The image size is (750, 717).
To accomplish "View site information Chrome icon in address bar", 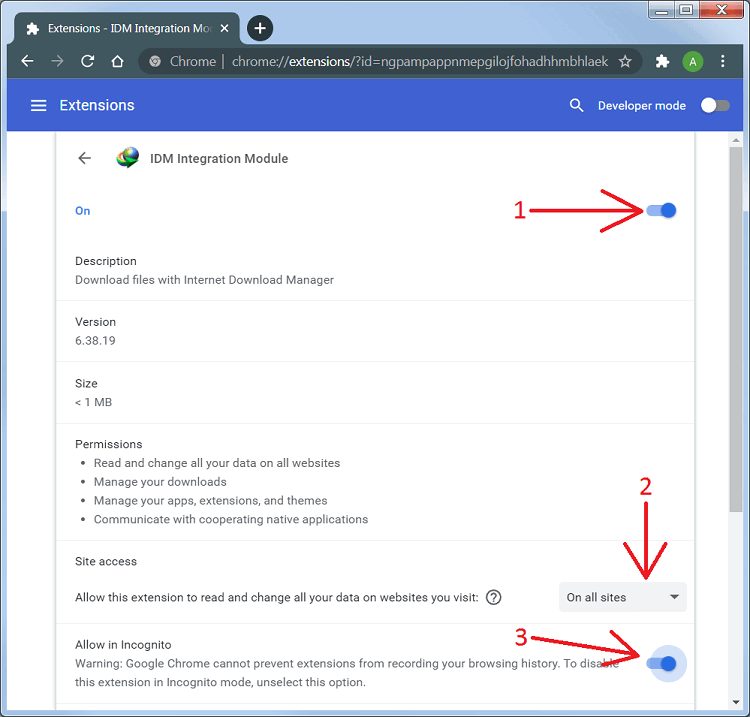I will 155,61.
